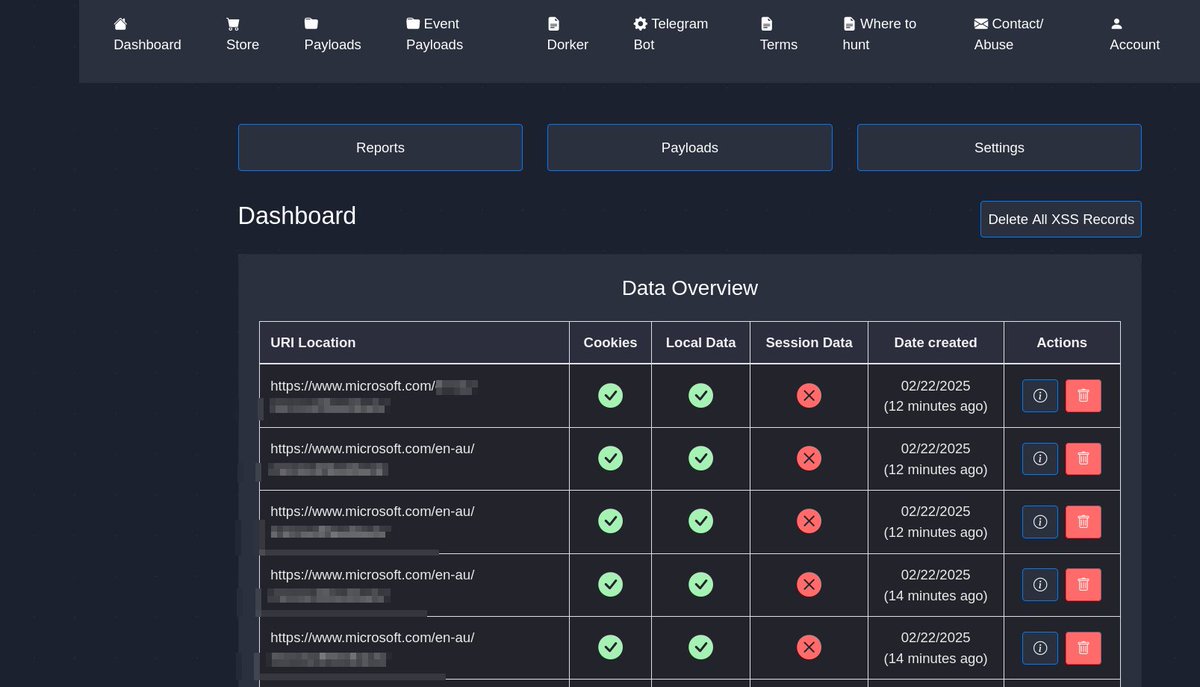Viewport: 1200px width, 687px height.
Task: View info for the first XSS record
Action: point(1040,396)
